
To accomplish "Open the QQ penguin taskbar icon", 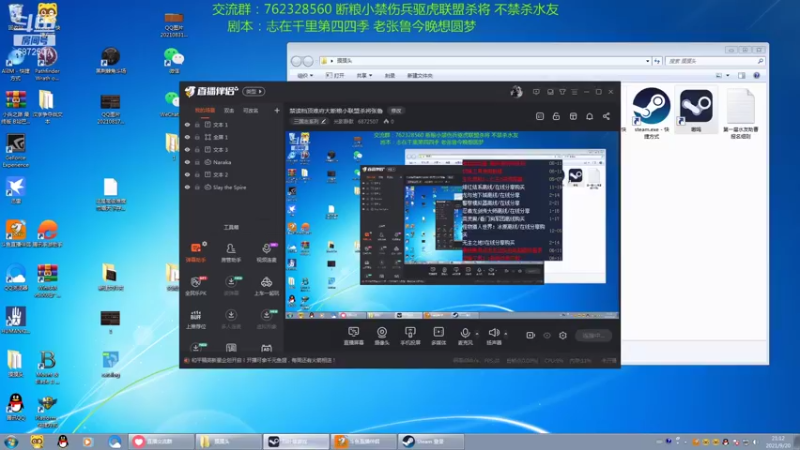I will (x=63, y=441).
